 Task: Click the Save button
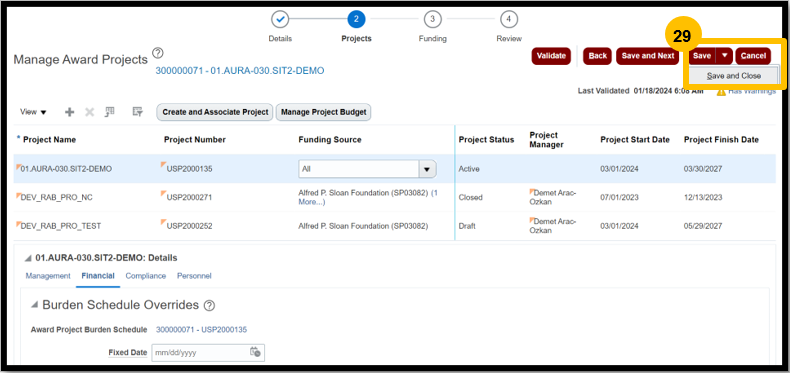pyautogui.click(x=702, y=56)
